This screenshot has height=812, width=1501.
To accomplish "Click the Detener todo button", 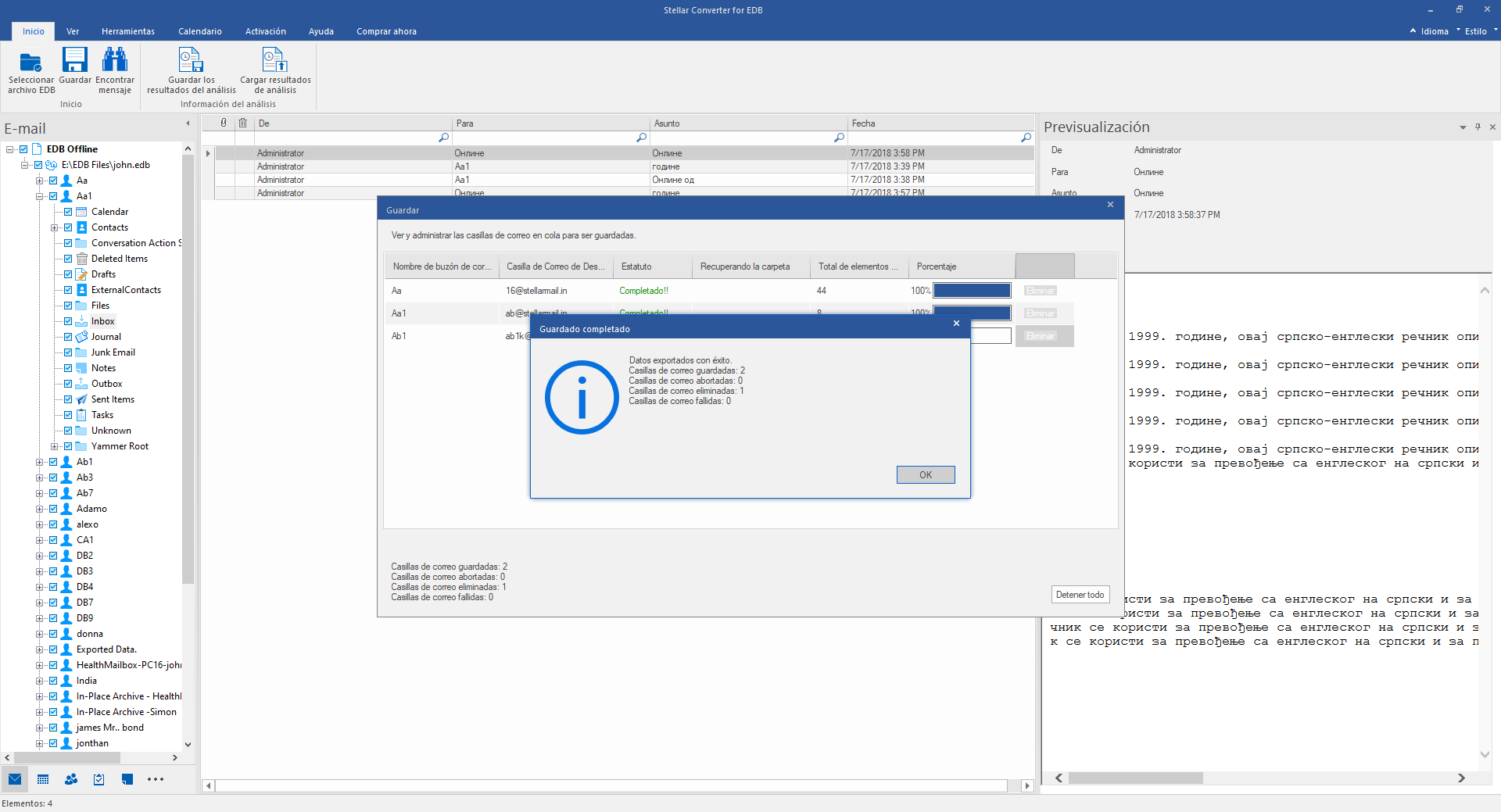I will coord(1080,595).
